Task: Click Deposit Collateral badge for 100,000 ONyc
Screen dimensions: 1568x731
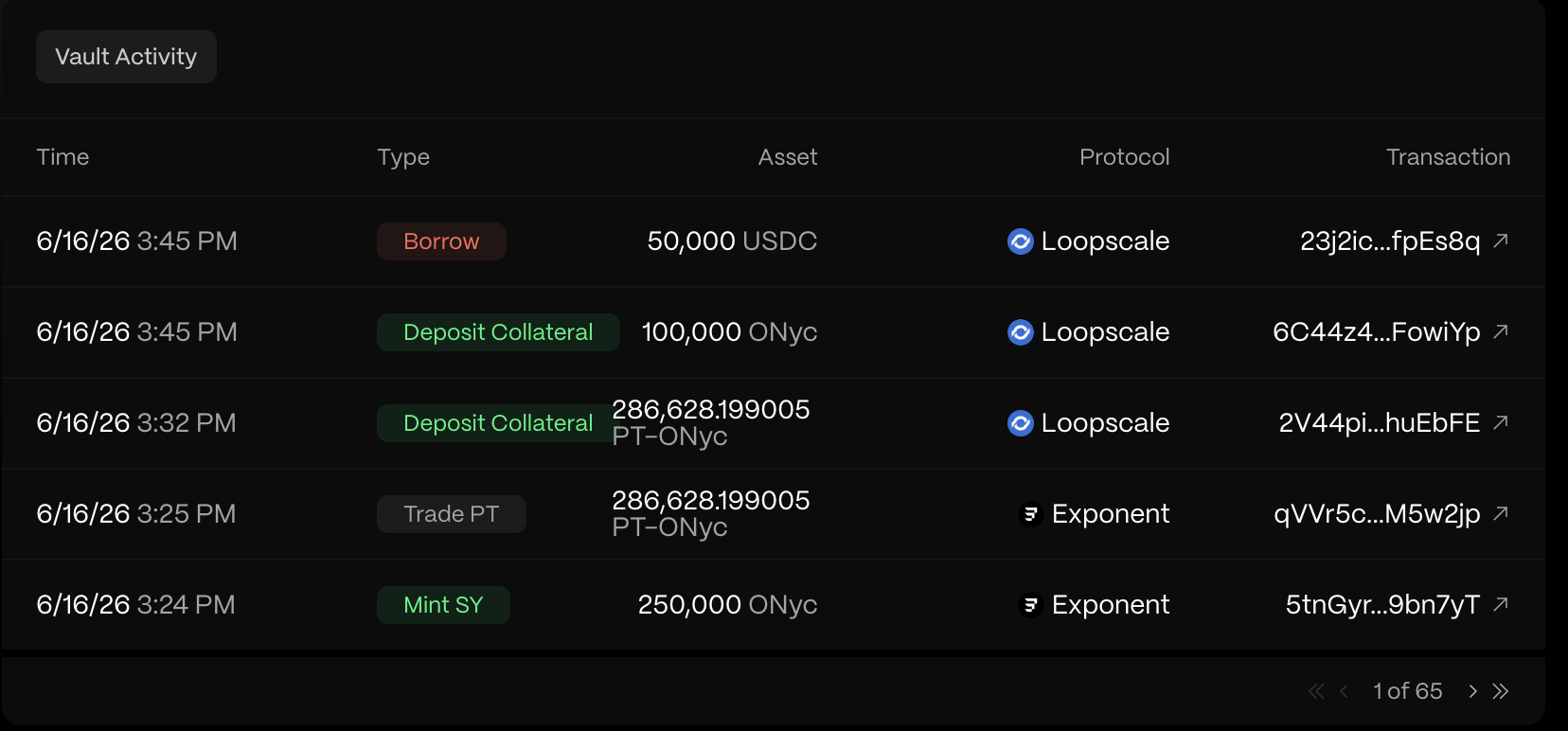Action: point(498,332)
